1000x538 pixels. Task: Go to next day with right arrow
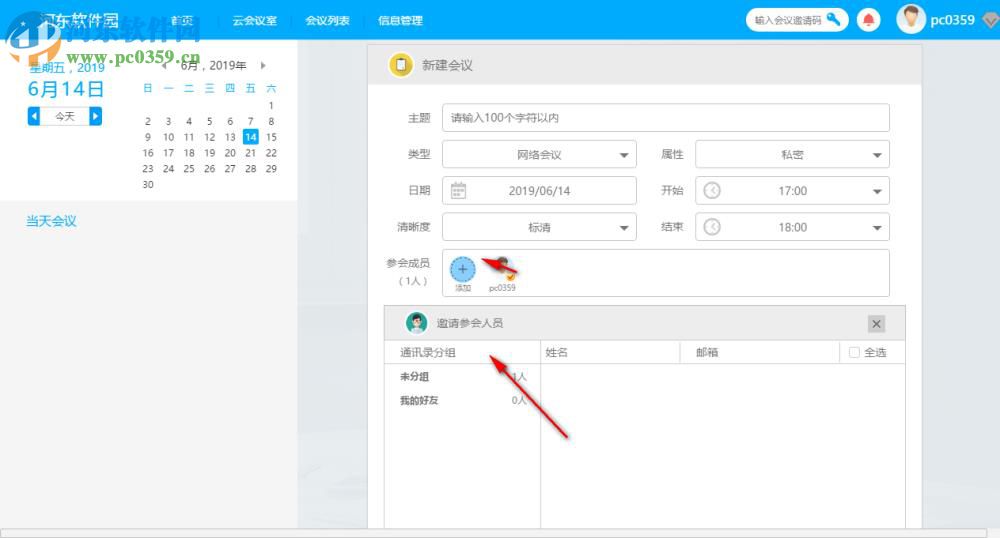click(x=96, y=116)
